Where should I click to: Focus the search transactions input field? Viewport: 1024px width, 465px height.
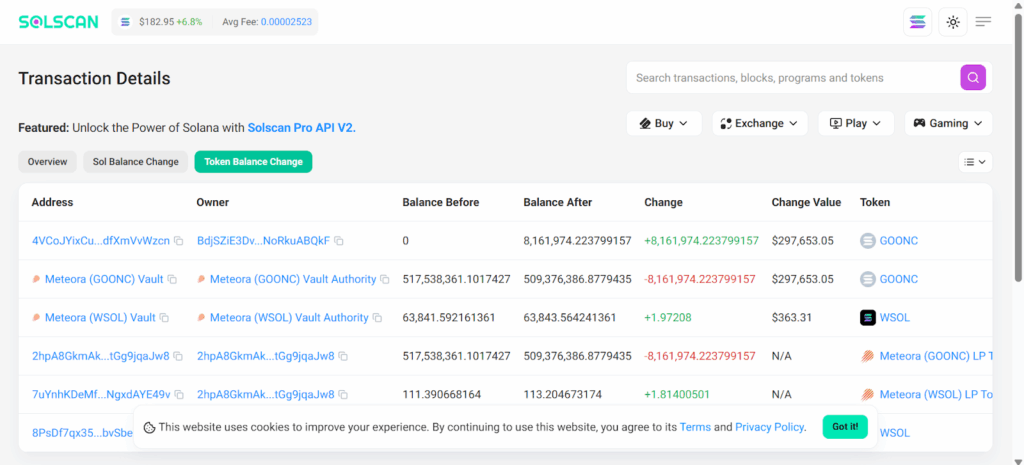point(790,78)
